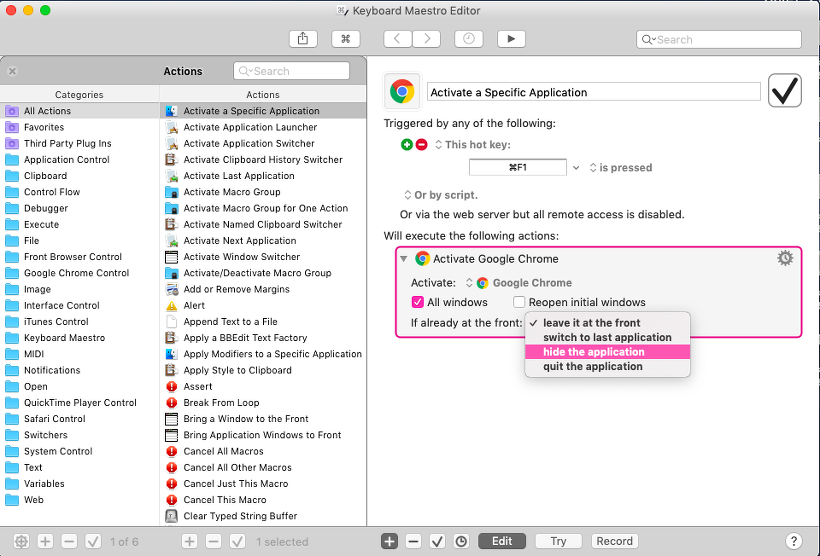Toggle action enabled checkmark in bottom bar
Image resolution: width=820 pixels, height=556 pixels.
click(437, 541)
